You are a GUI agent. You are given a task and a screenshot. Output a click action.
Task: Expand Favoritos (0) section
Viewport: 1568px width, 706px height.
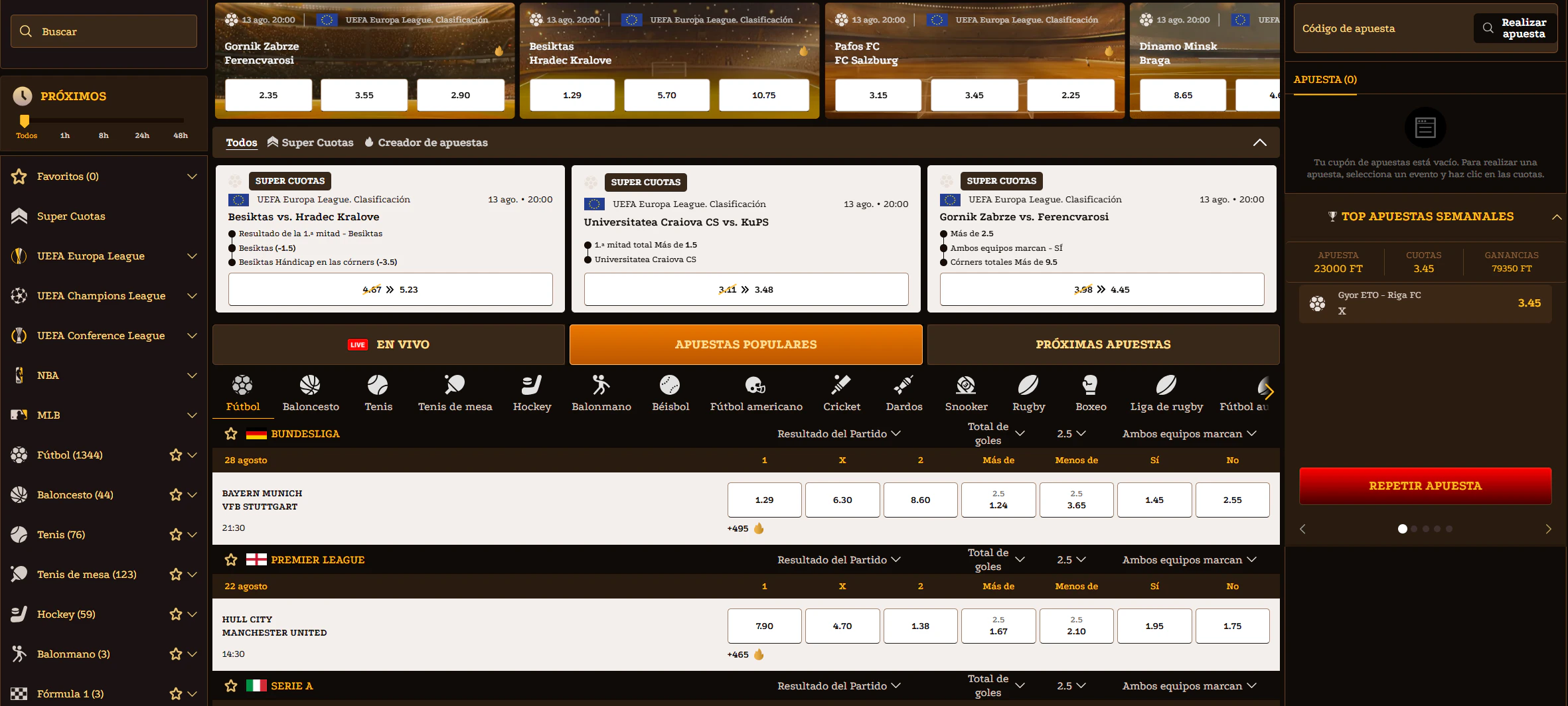point(193,176)
